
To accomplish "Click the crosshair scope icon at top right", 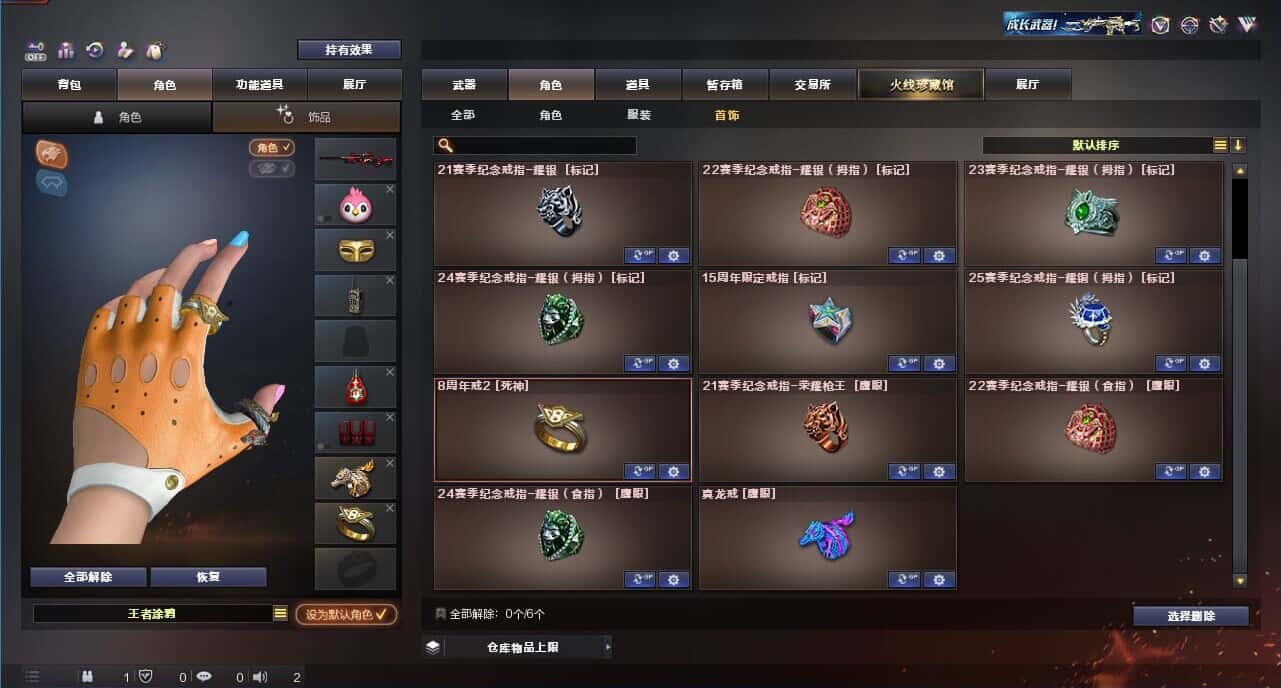I will tap(1189, 25).
